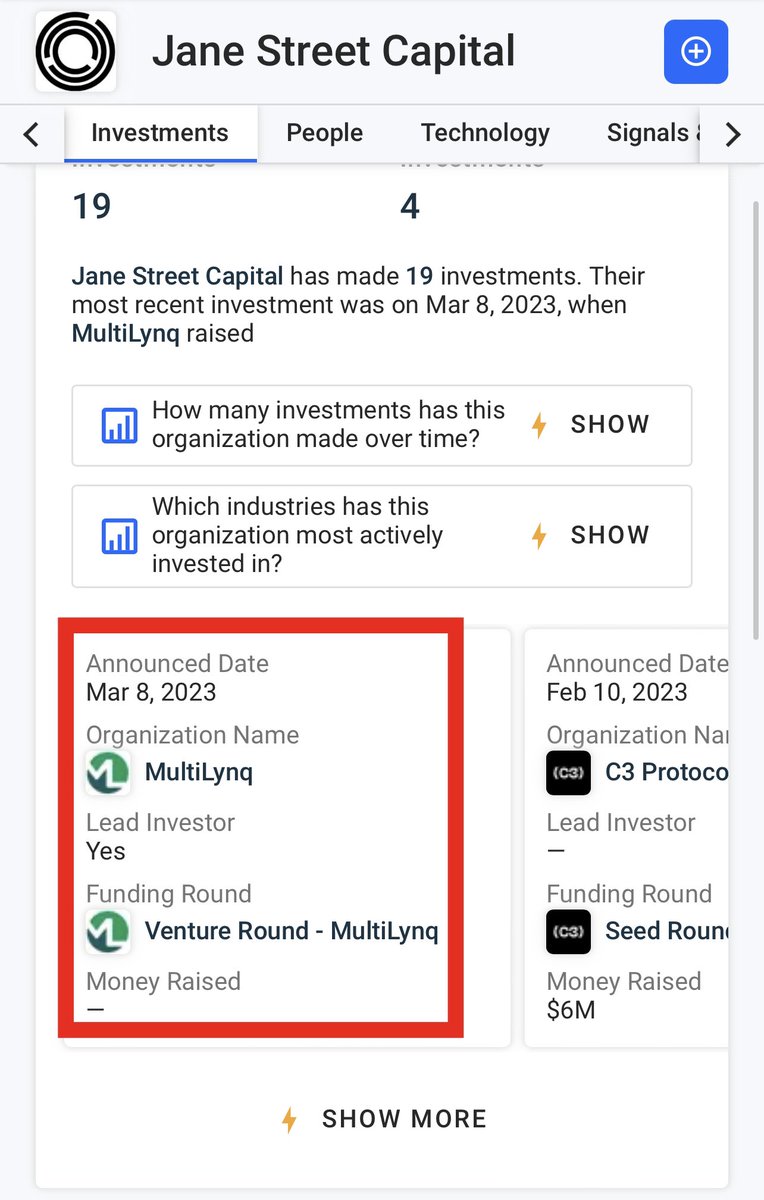The height and width of the screenshot is (1200, 764).
Task: Open the MultiLynq link in summary text
Action: click(126, 333)
